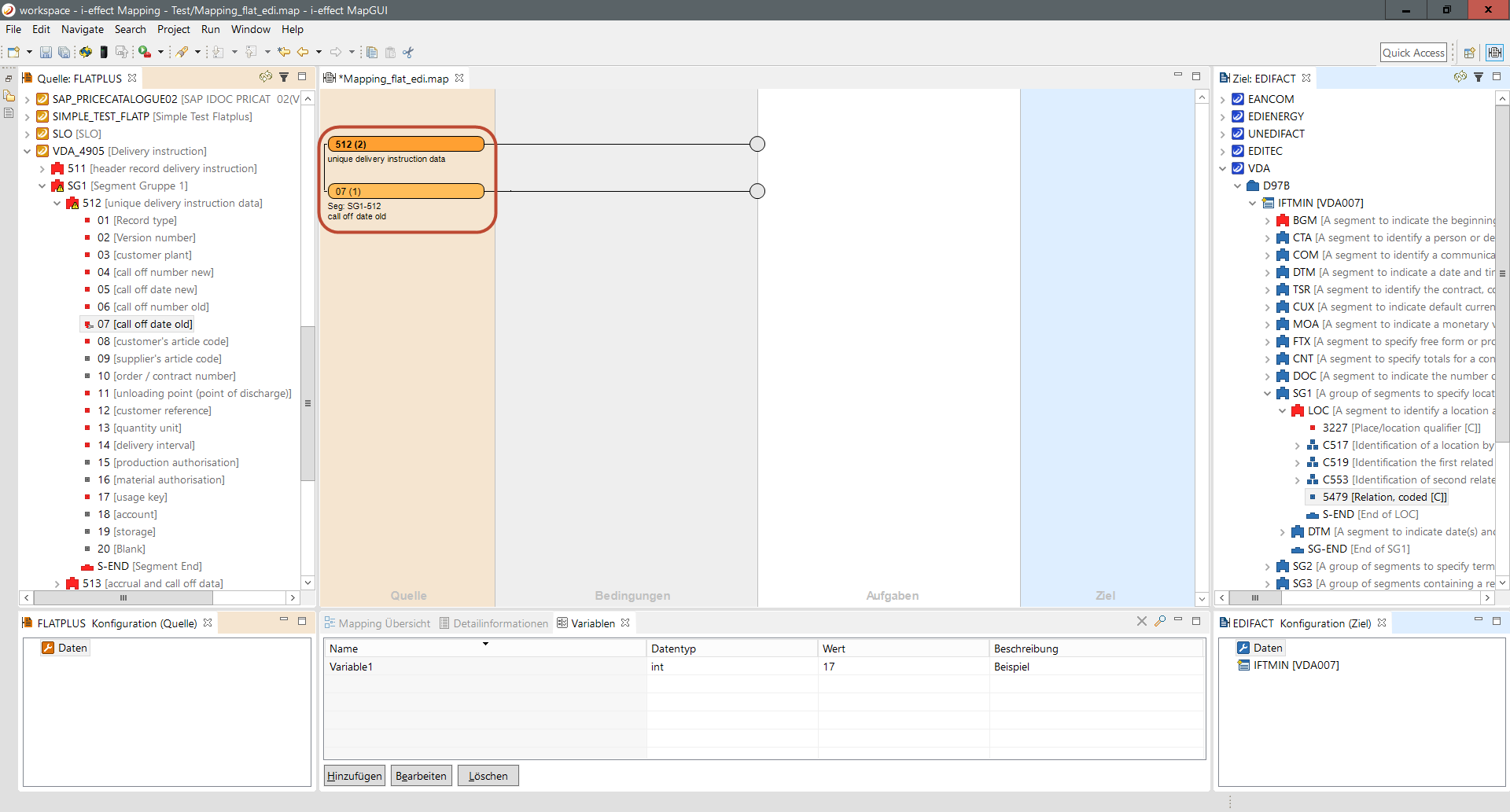Click the key icon in Variablen panel
This screenshot has width=1510, height=812.
coord(1160,622)
